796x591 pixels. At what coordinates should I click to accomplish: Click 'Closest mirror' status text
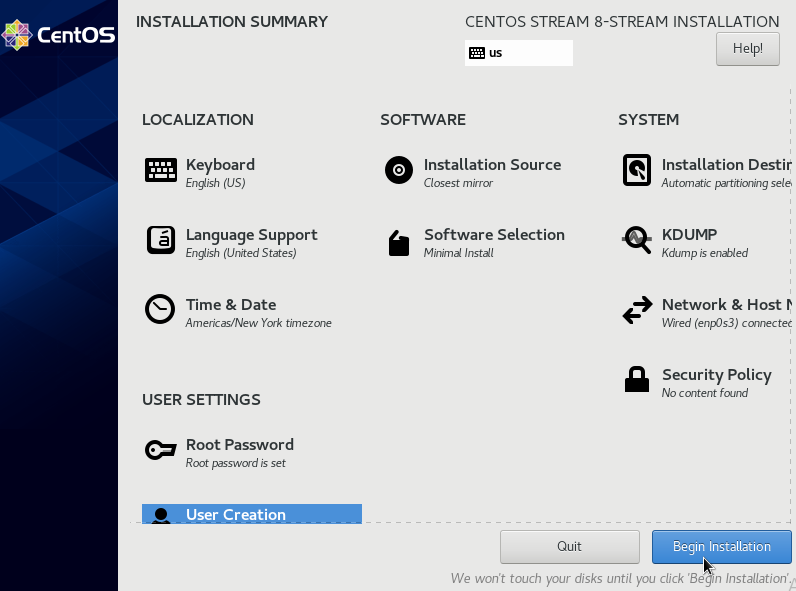point(458,183)
